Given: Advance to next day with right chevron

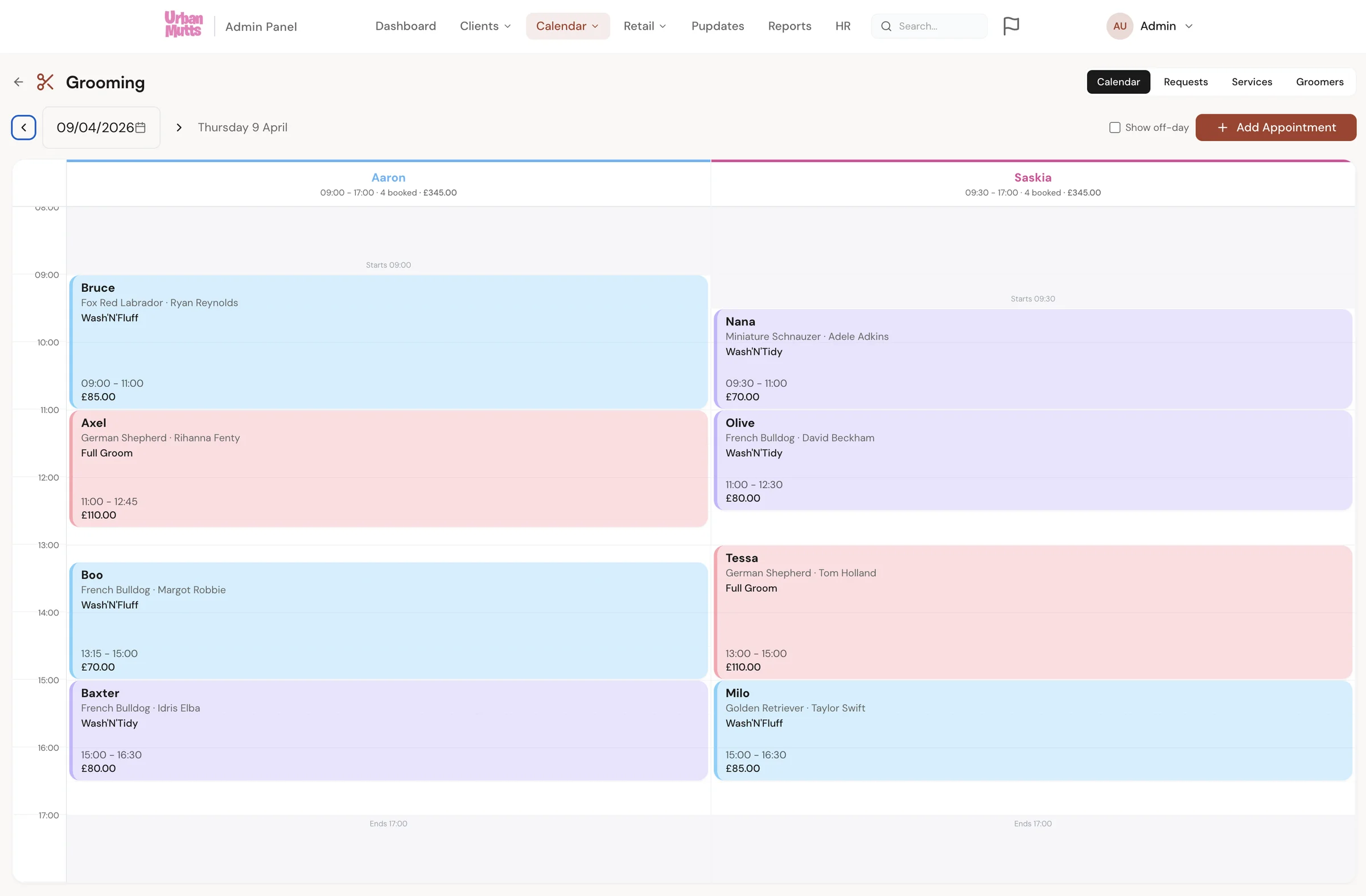Looking at the screenshot, I should tap(179, 127).
